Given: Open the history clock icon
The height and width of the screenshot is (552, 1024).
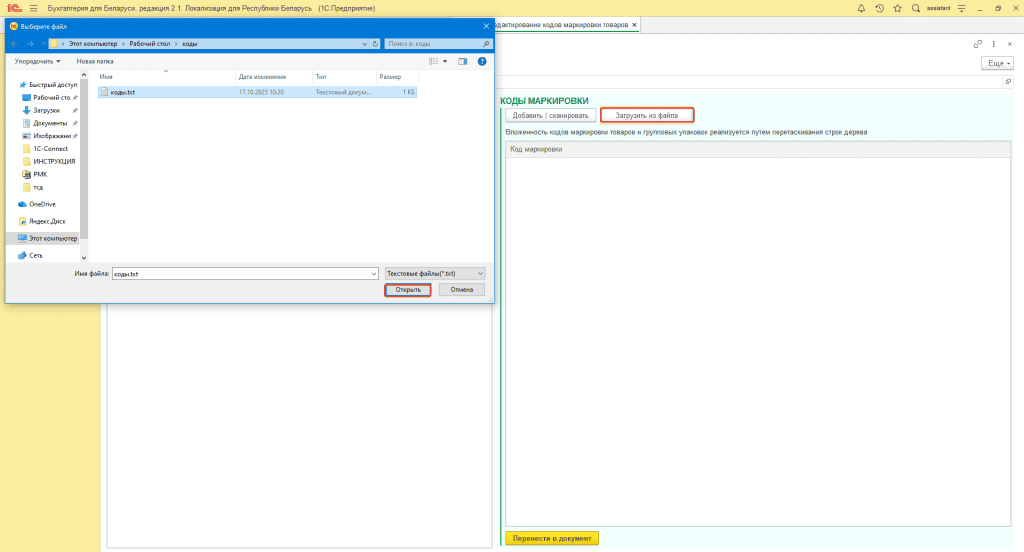Looking at the screenshot, I should click(x=879, y=8).
